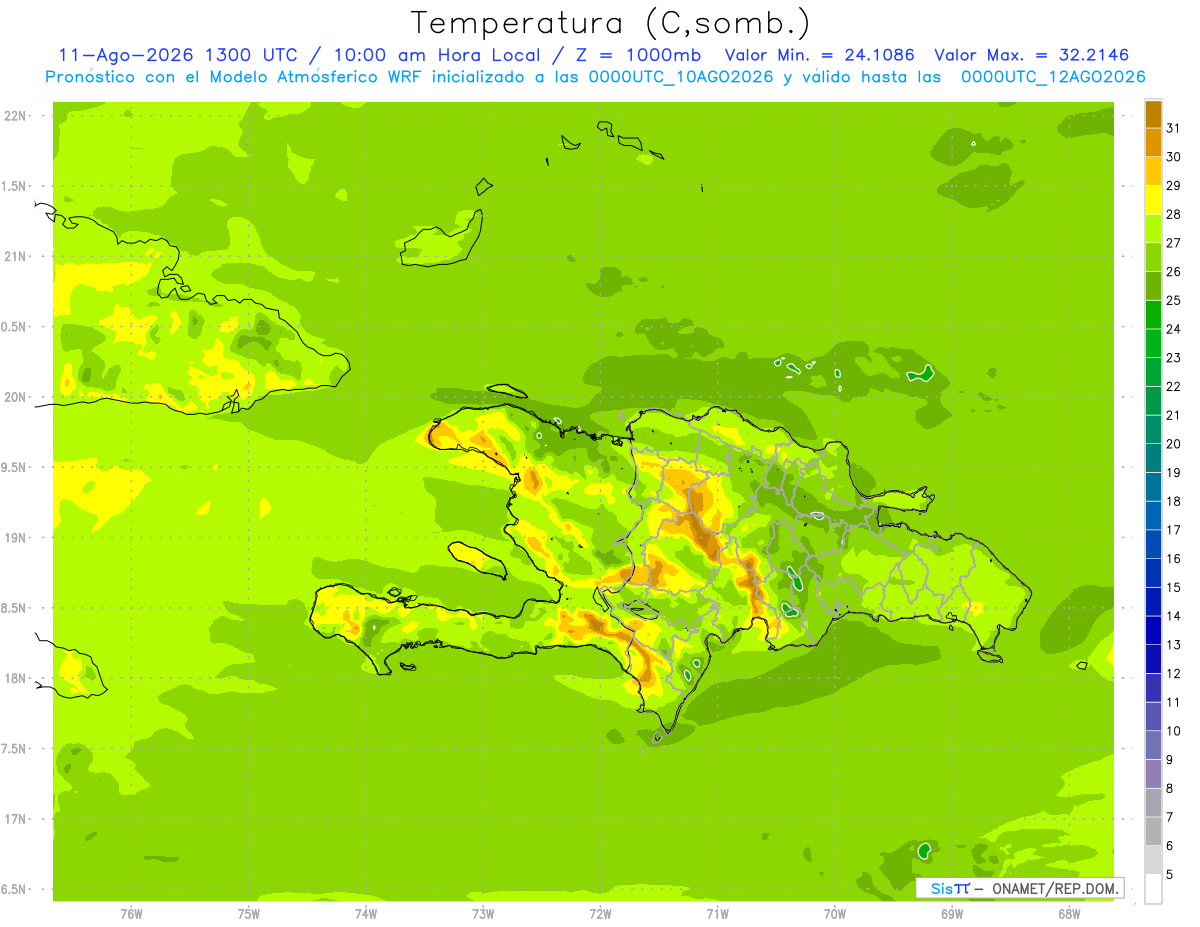Click the colorbar label "10"
Screen dimensions: 1200x927
click(x=1173, y=731)
